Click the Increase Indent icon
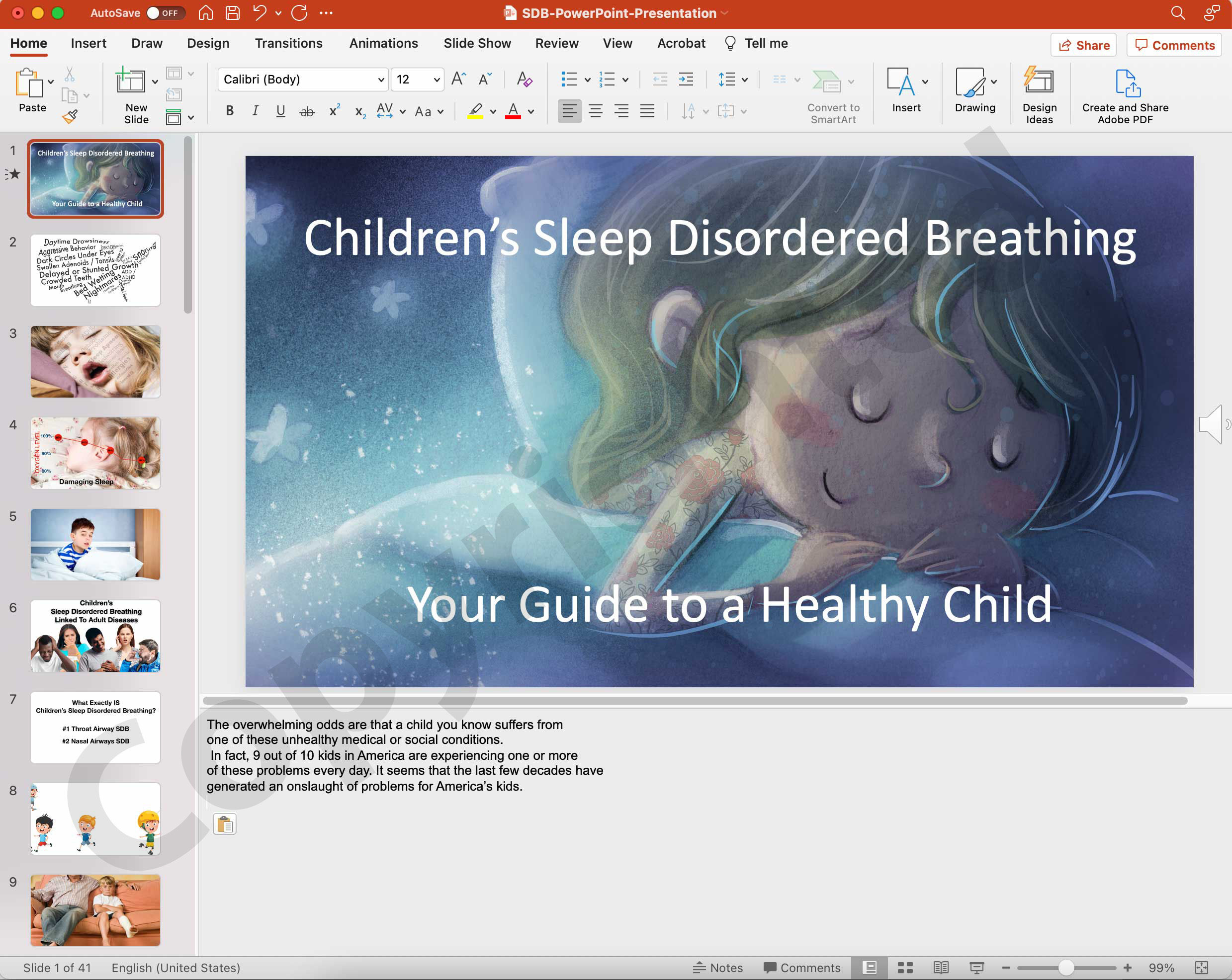 (686, 80)
